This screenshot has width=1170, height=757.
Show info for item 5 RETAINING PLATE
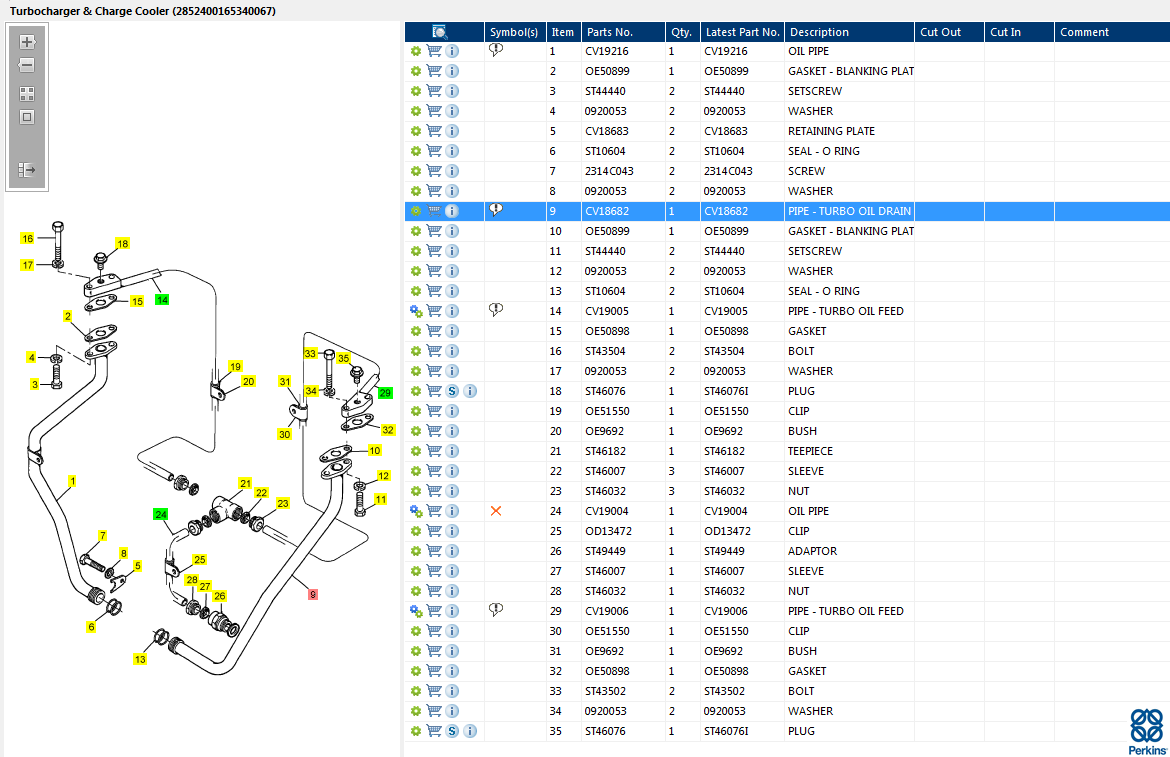click(x=452, y=131)
